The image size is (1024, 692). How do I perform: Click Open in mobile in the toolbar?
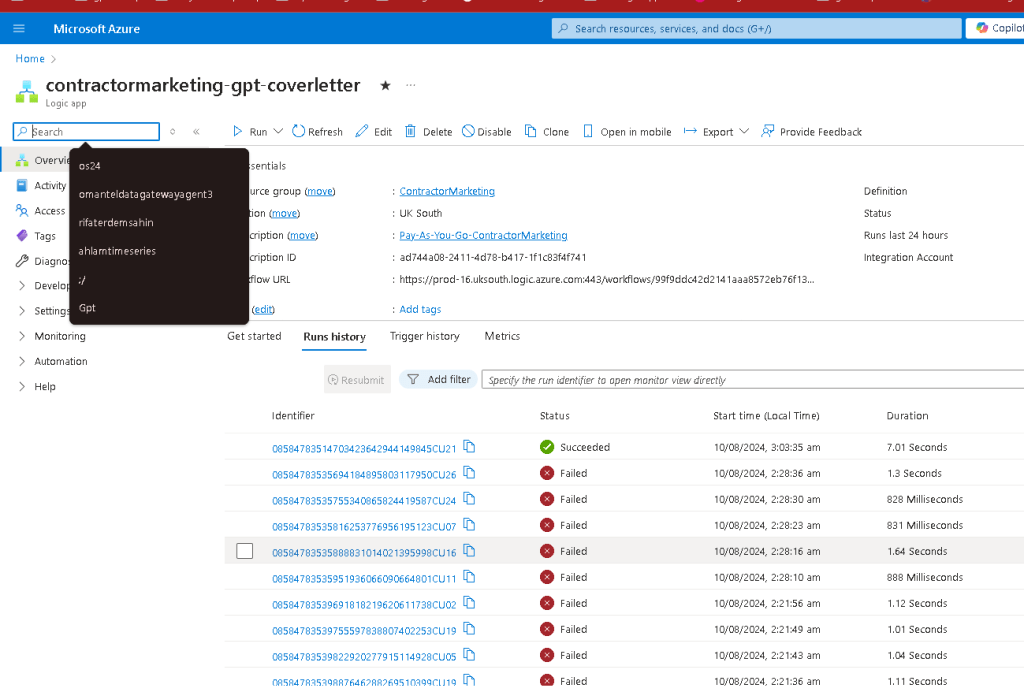click(x=627, y=131)
